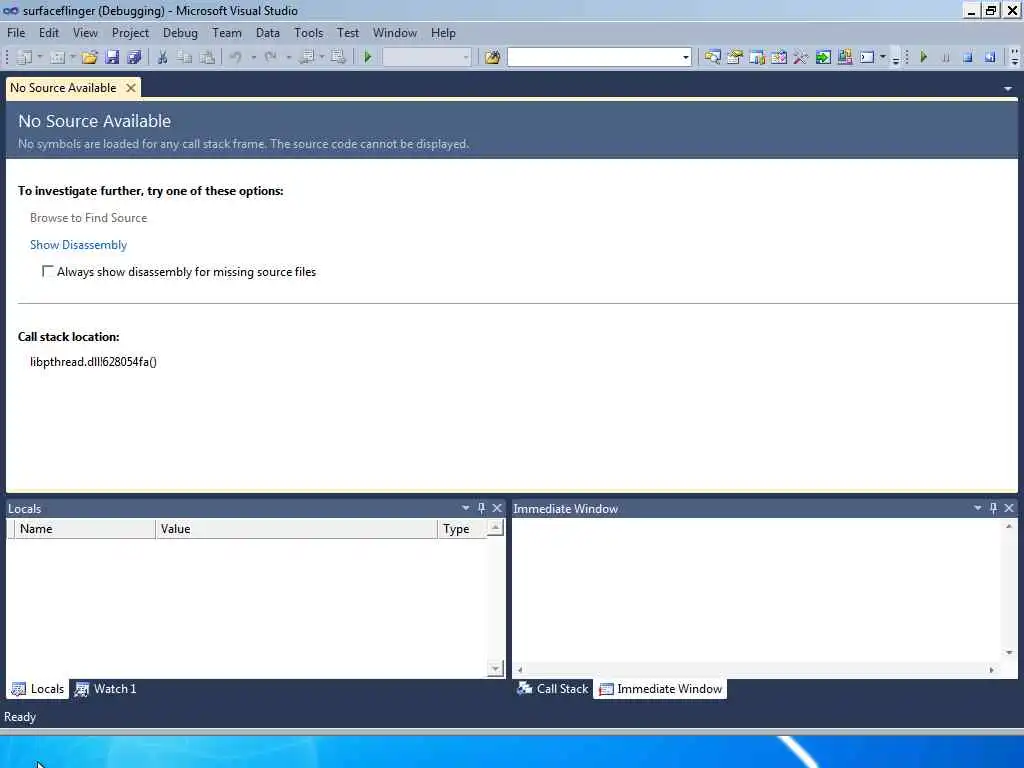Open the Properties Window icon
Image resolution: width=1024 pixels, height=768 pixels.
point(735,57)
